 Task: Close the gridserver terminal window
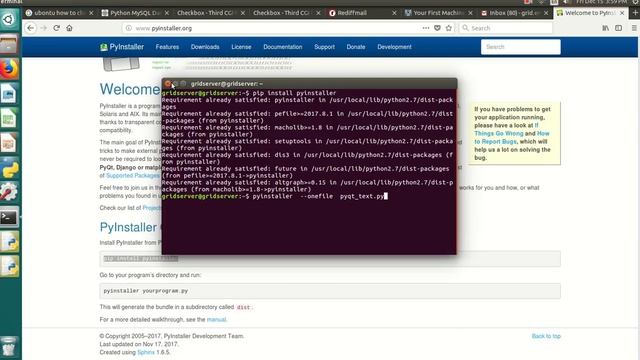coord(167,84)
